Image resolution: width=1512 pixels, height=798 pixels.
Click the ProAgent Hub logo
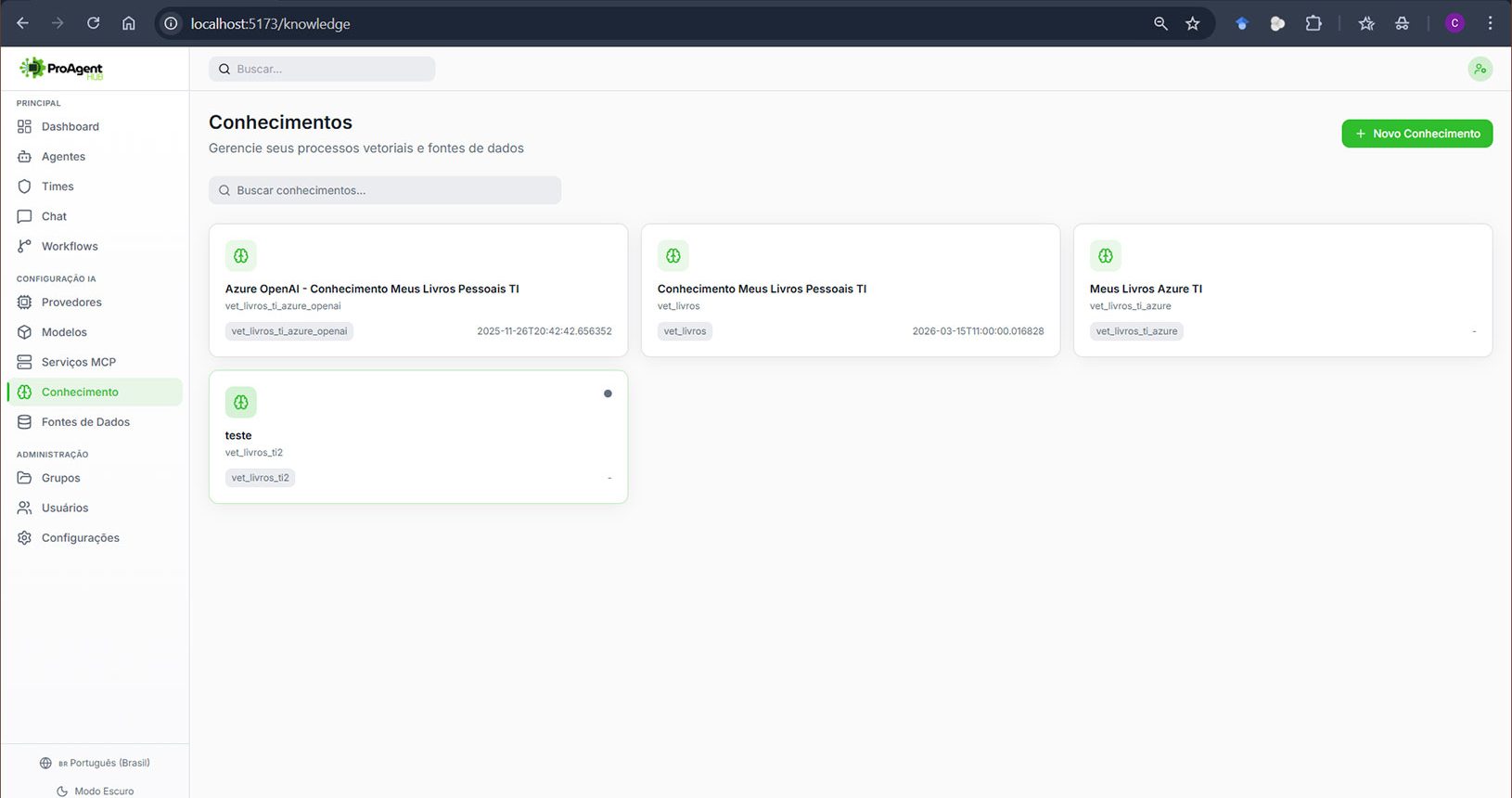click(x=61, y=69)
